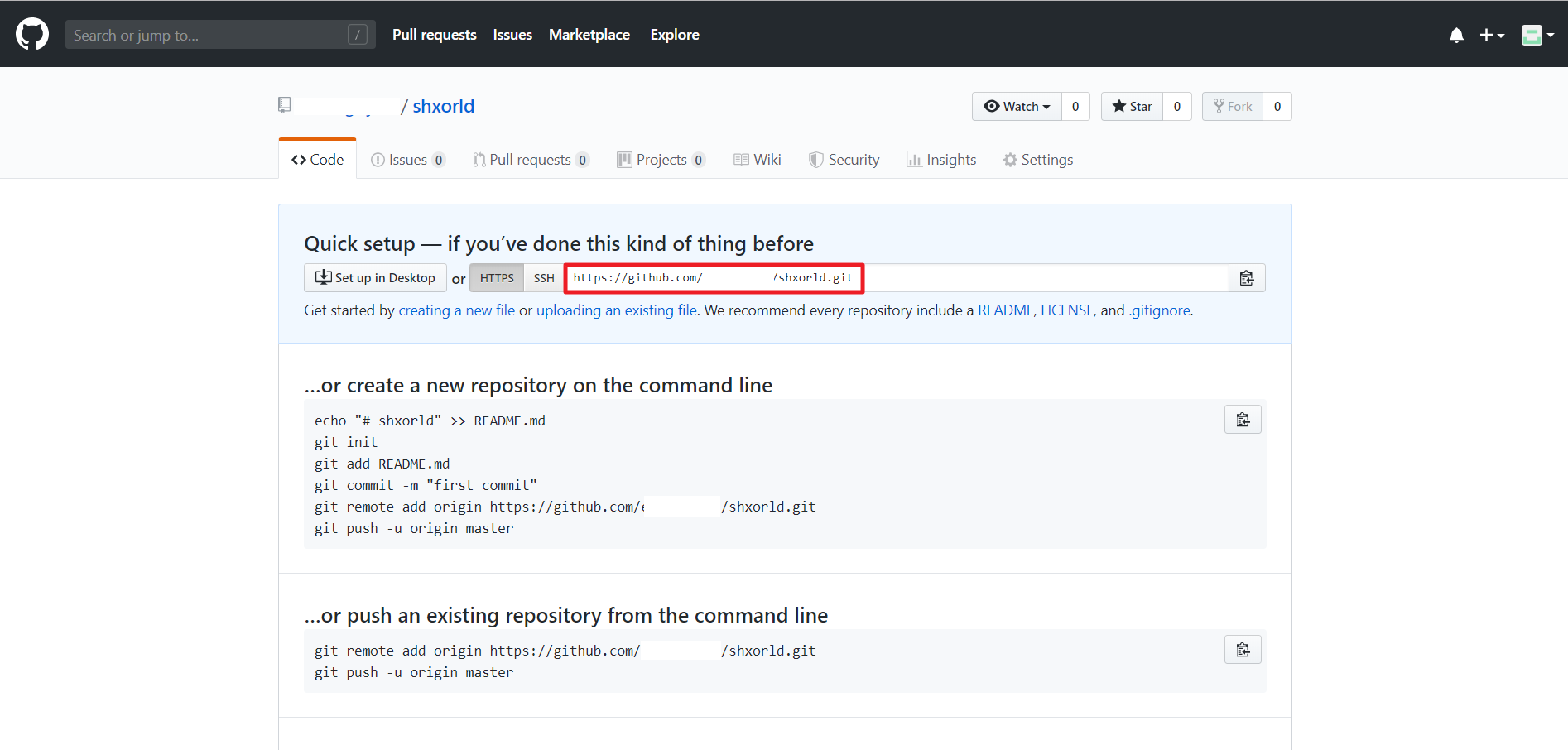Click the Fork button
Image resolution: width=1568 pixels, height=750 pixels.
coord(1233,106)
